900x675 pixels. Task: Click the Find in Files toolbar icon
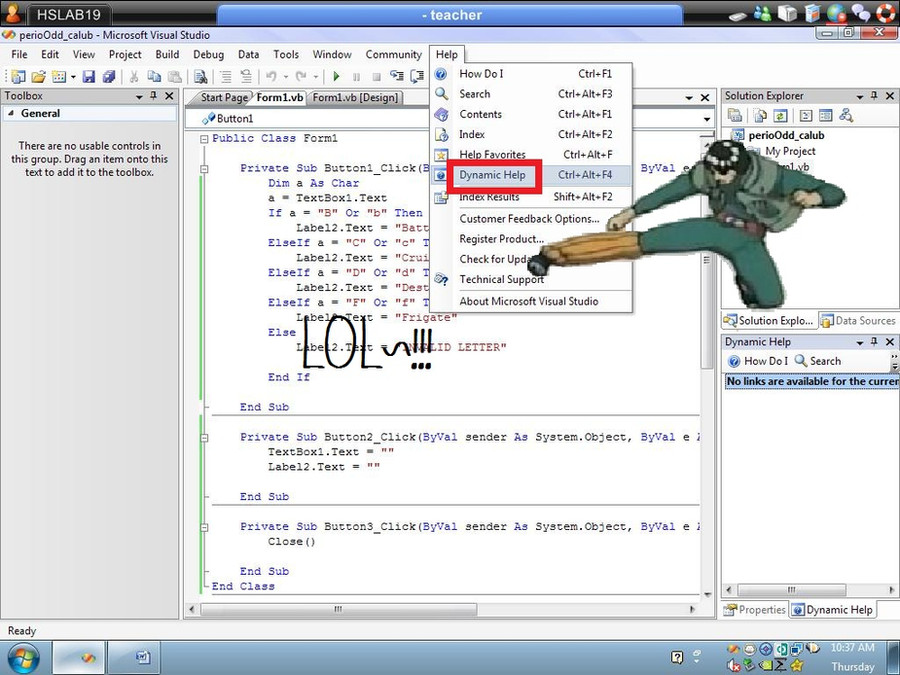tap(200, 76)
